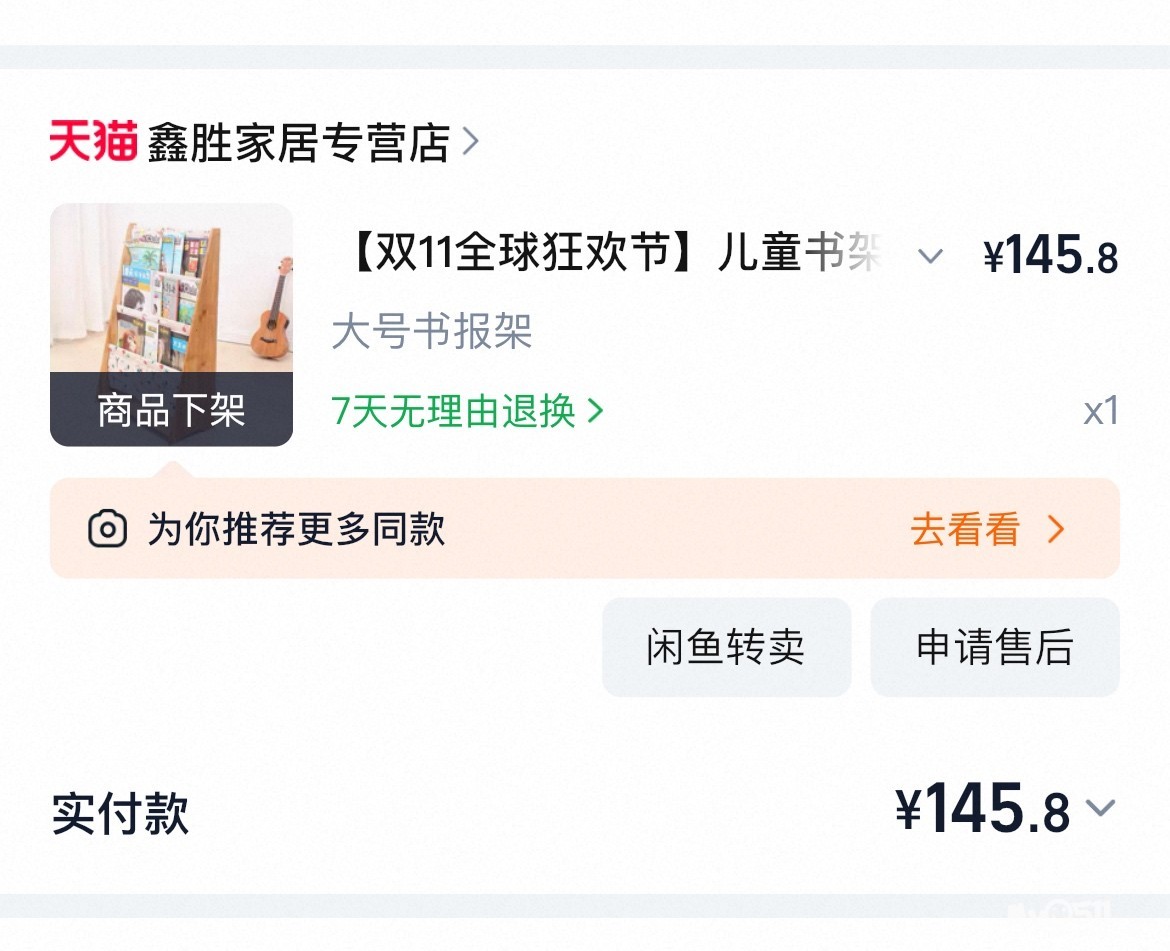Tap the x1 quantity indicator
This screenshot has height=951, width=1170.
coord(1100,411)
